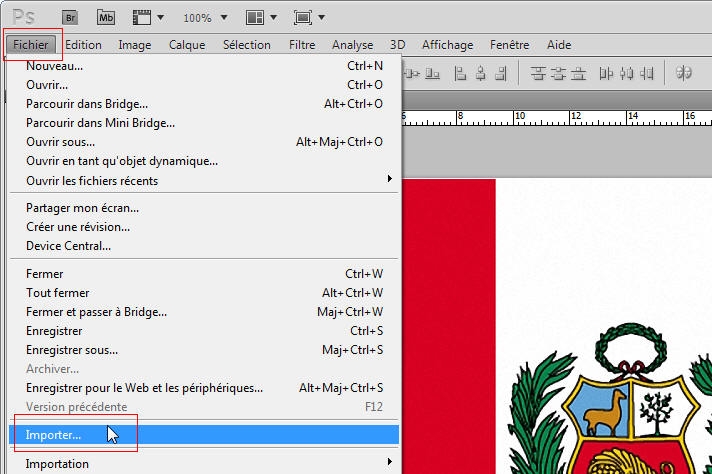Open the Fenêtre menu
This screenshot has height=474, width=712.
[509, 44]
